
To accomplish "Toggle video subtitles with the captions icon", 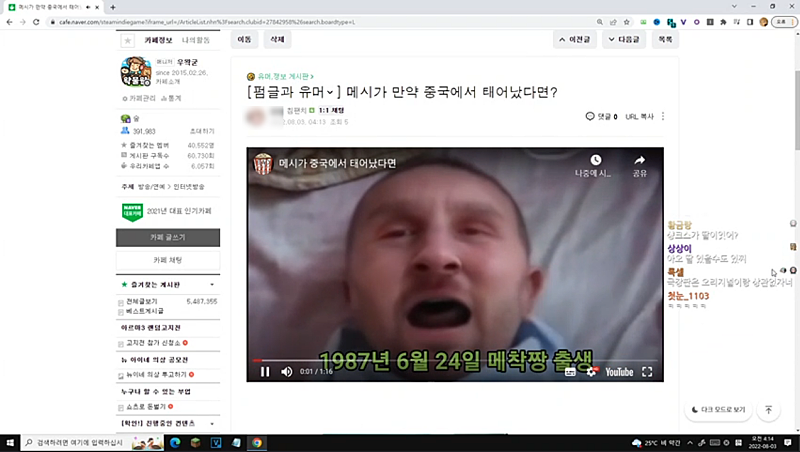I will pos(570,372).
